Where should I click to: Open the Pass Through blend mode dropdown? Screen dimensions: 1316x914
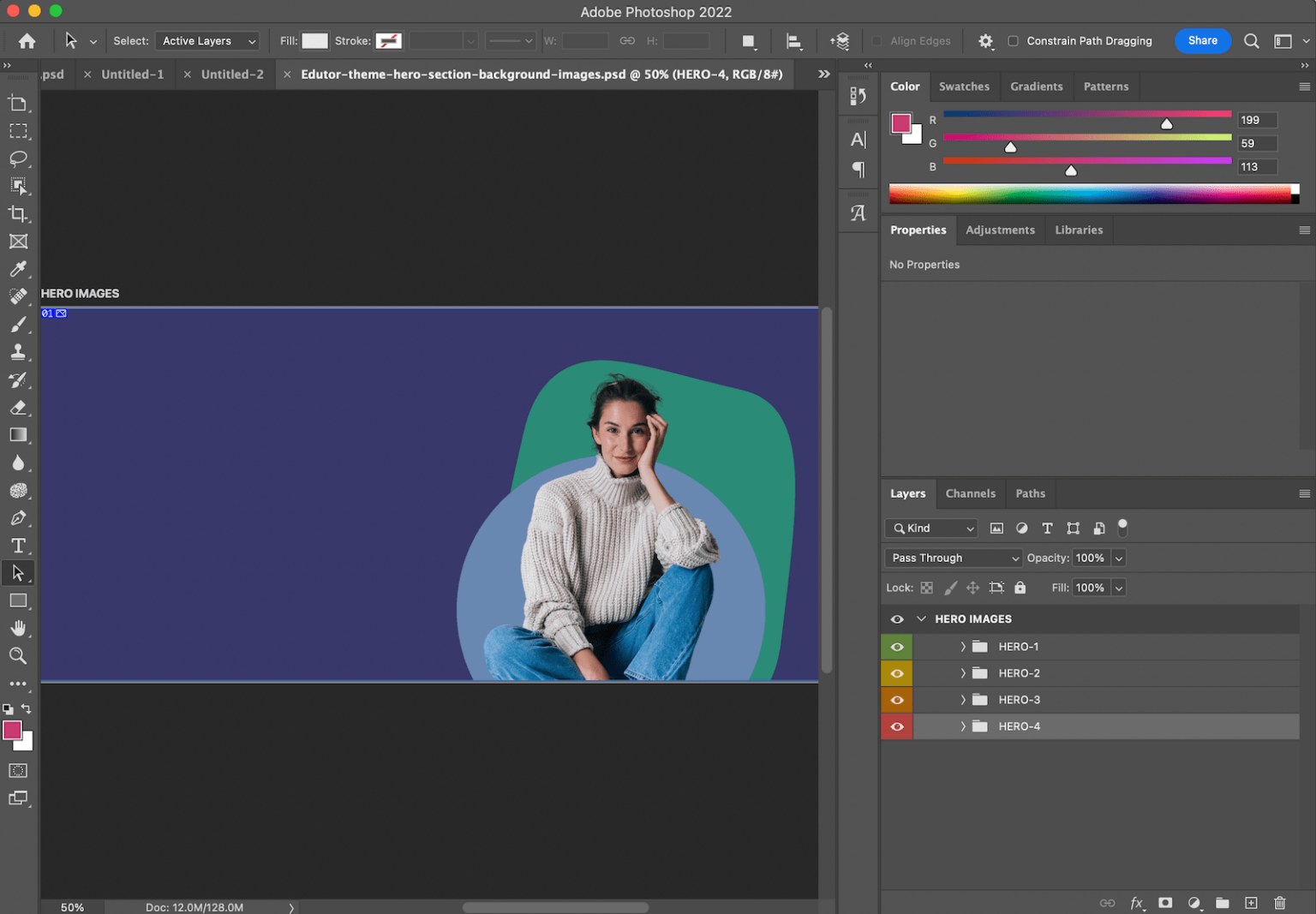click(954, 558)
